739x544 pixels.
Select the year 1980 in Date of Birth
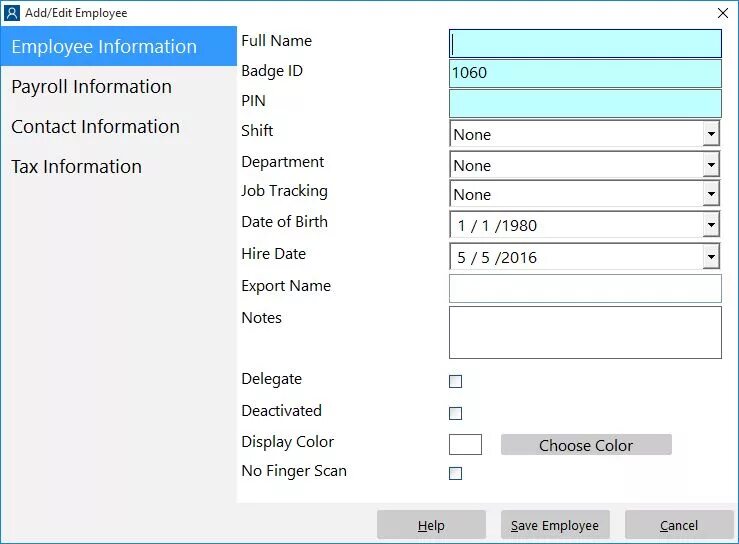tap(519, 226)
